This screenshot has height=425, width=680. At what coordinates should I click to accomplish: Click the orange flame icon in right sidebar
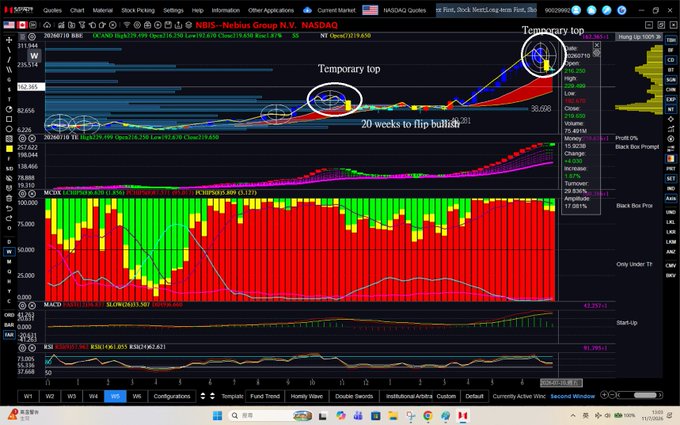click(x=671, y=159)
